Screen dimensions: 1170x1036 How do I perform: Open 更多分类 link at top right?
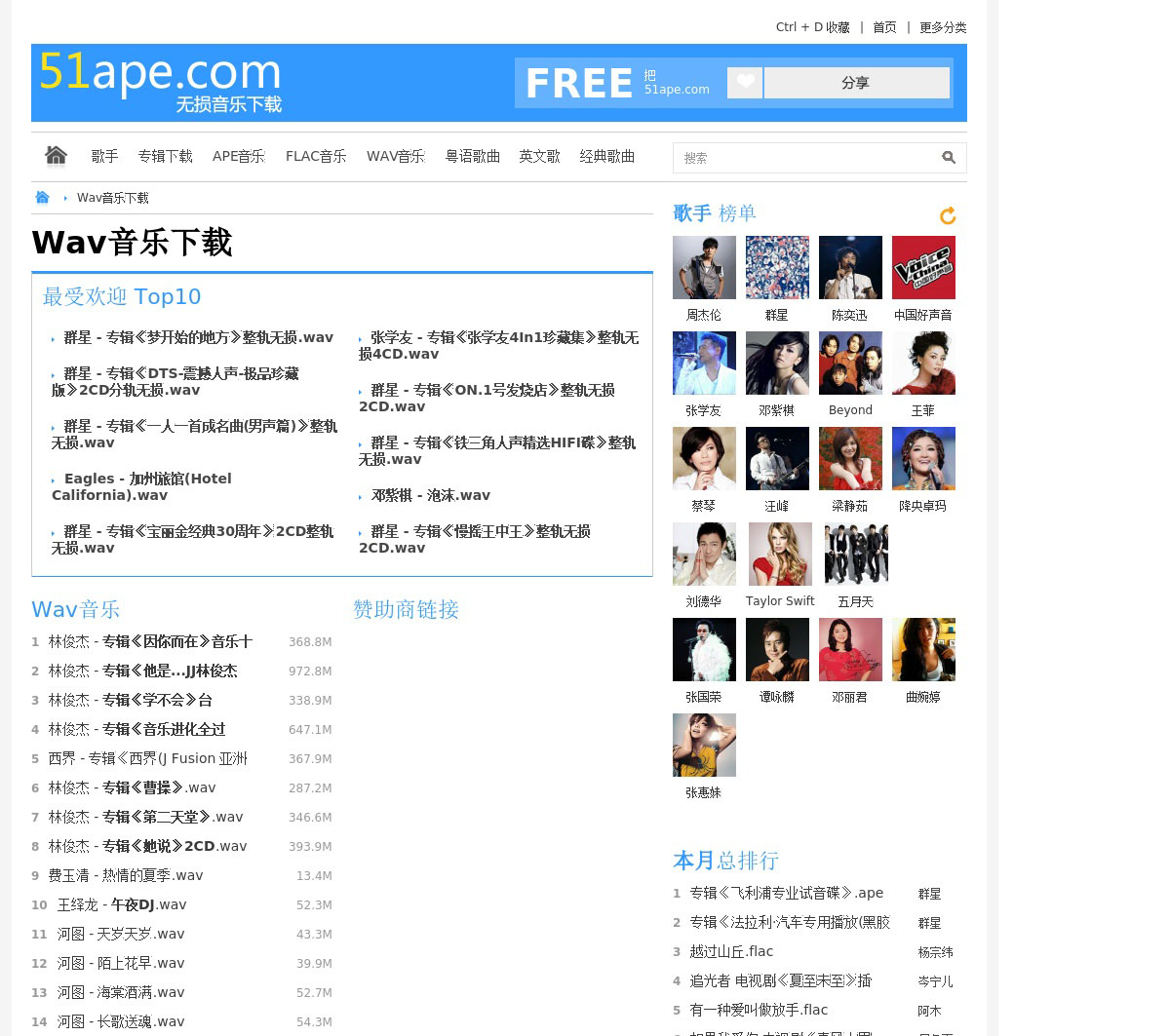click(943, 27)
